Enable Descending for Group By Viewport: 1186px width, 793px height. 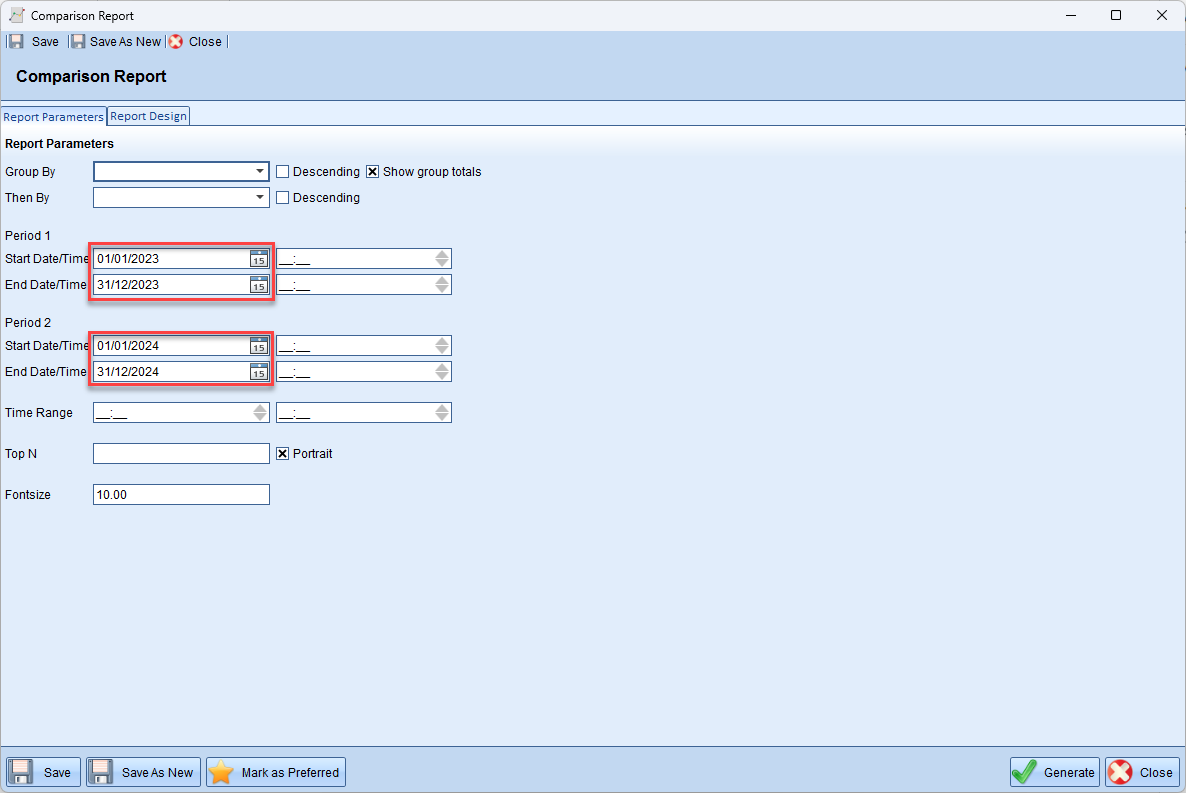(x=282, y=171)
